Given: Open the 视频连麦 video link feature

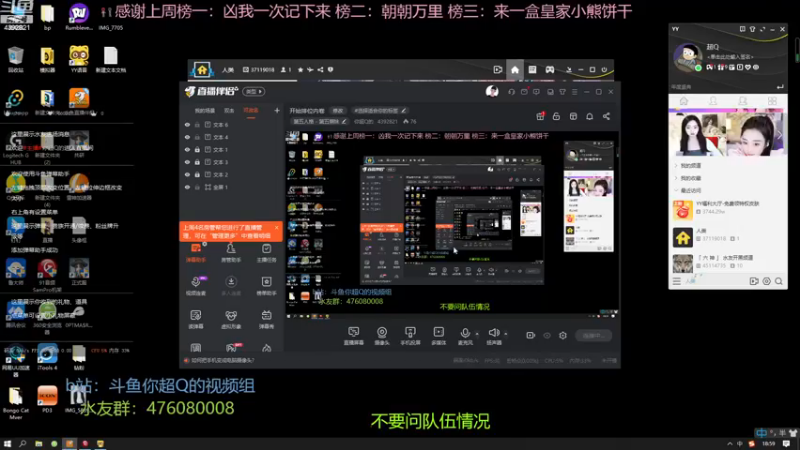Looking at the screenshot, I should click(196, 286).
